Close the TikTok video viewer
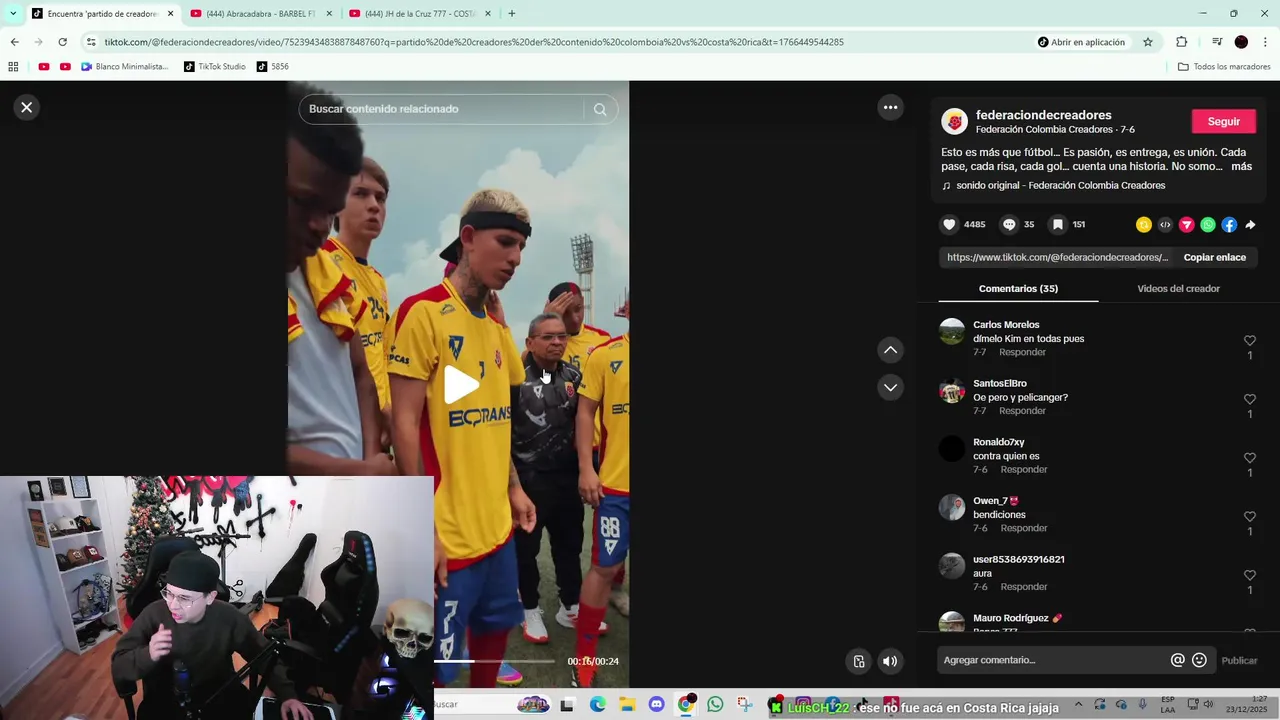The width and height of the screenshot is (1280, 720). coord(27,107)
